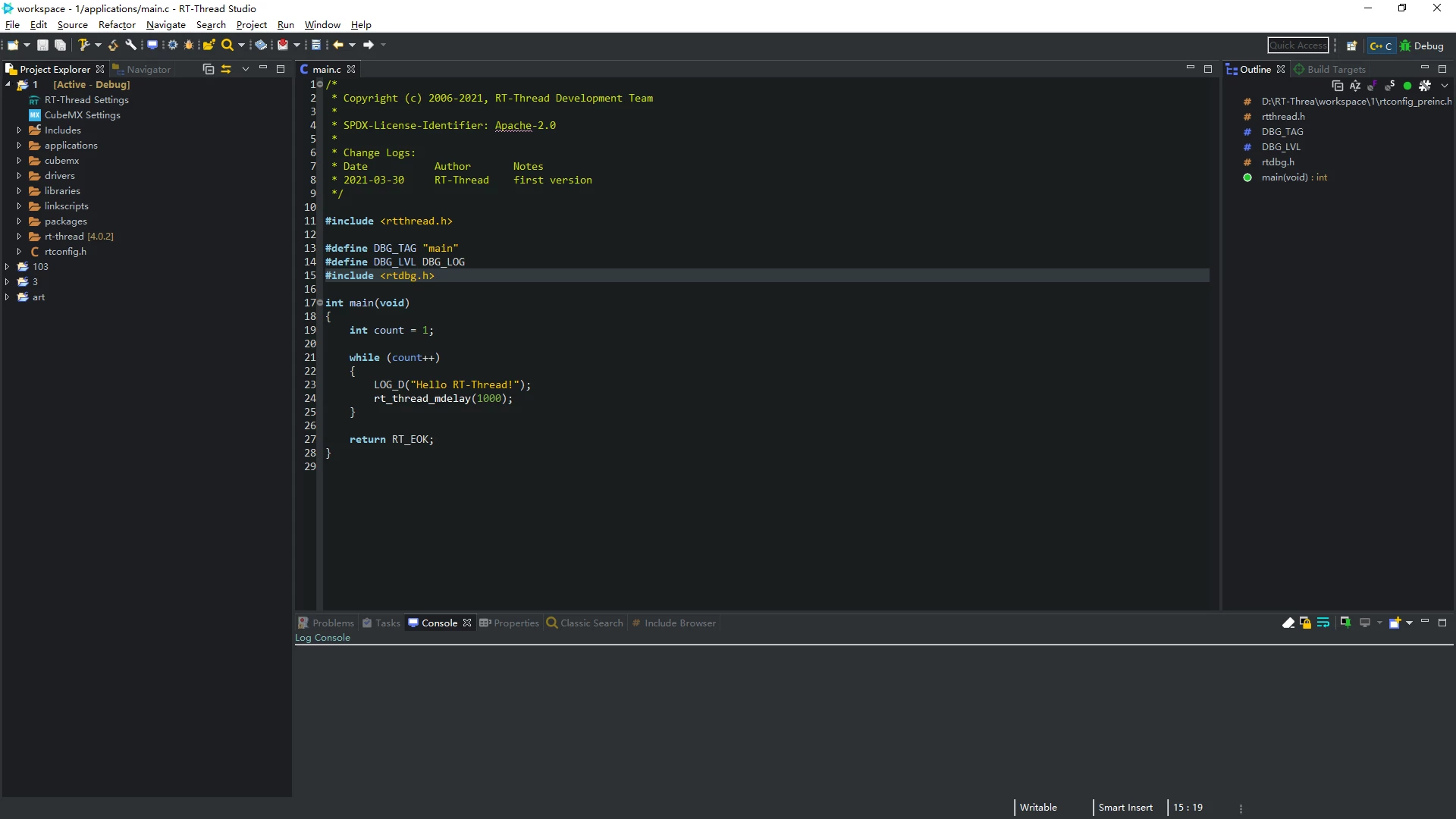Viewport: 1456px width, 819px height.
Task: Click the Download program toolbar icon
Action: tap(283, 45)
